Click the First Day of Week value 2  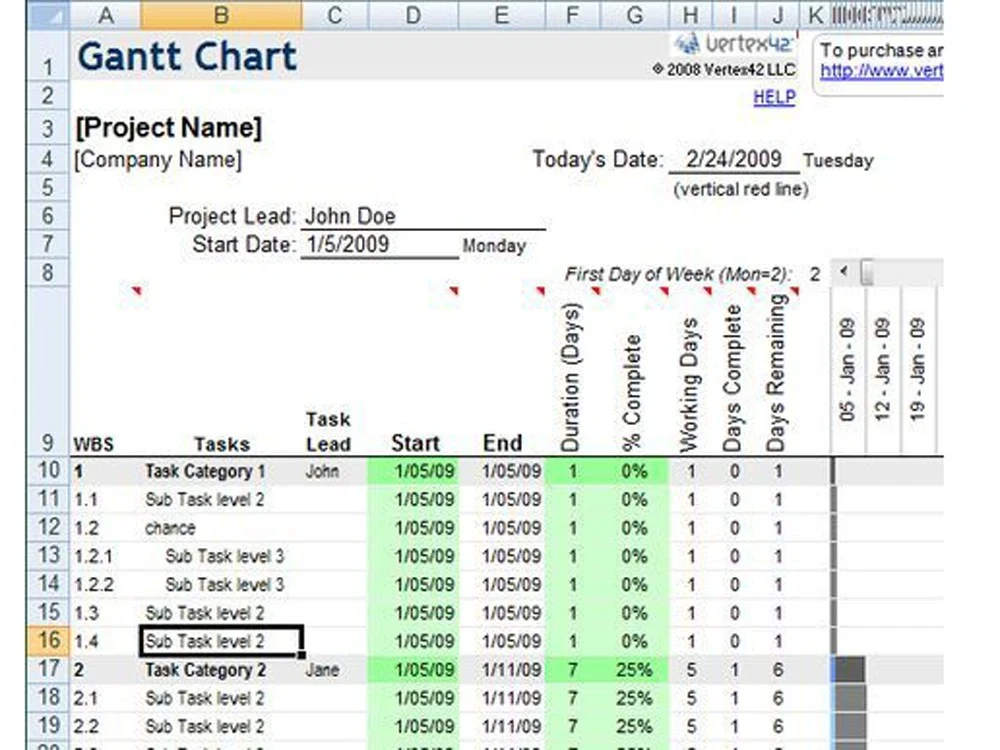pyautogui.click(x=814, y=275)
